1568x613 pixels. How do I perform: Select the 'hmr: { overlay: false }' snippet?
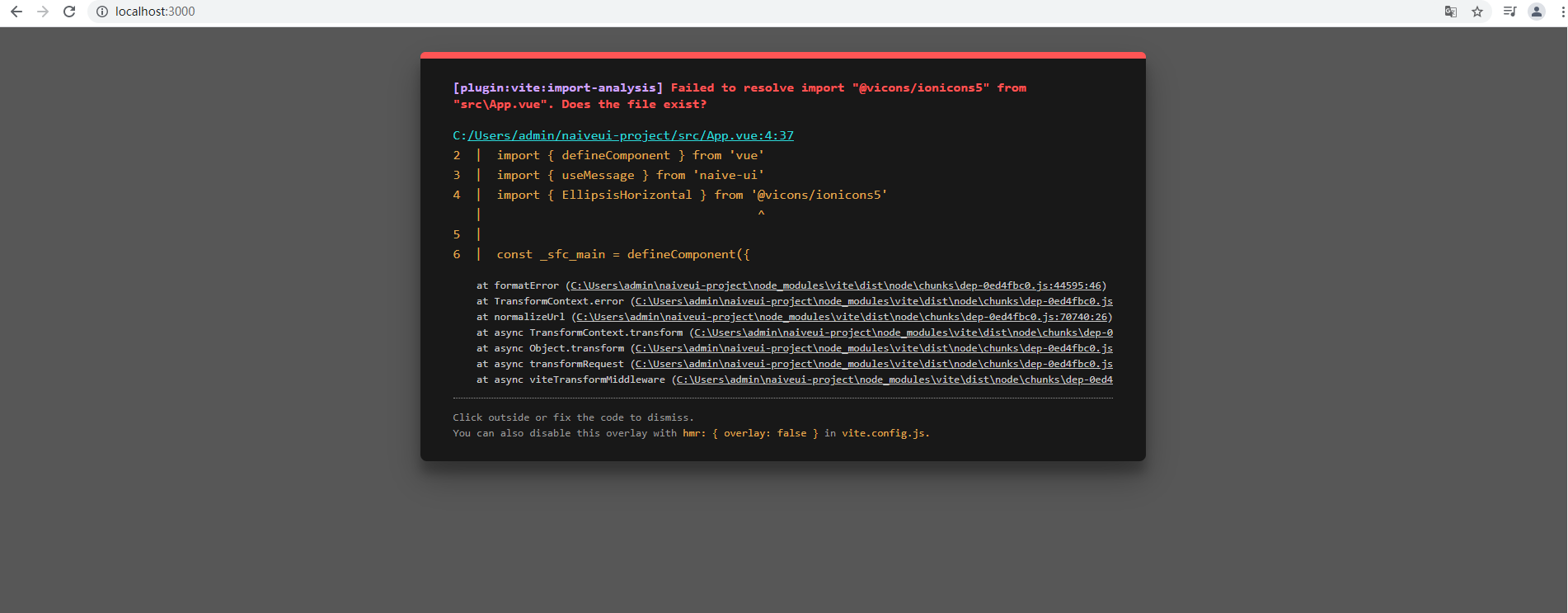click(750, 433)
